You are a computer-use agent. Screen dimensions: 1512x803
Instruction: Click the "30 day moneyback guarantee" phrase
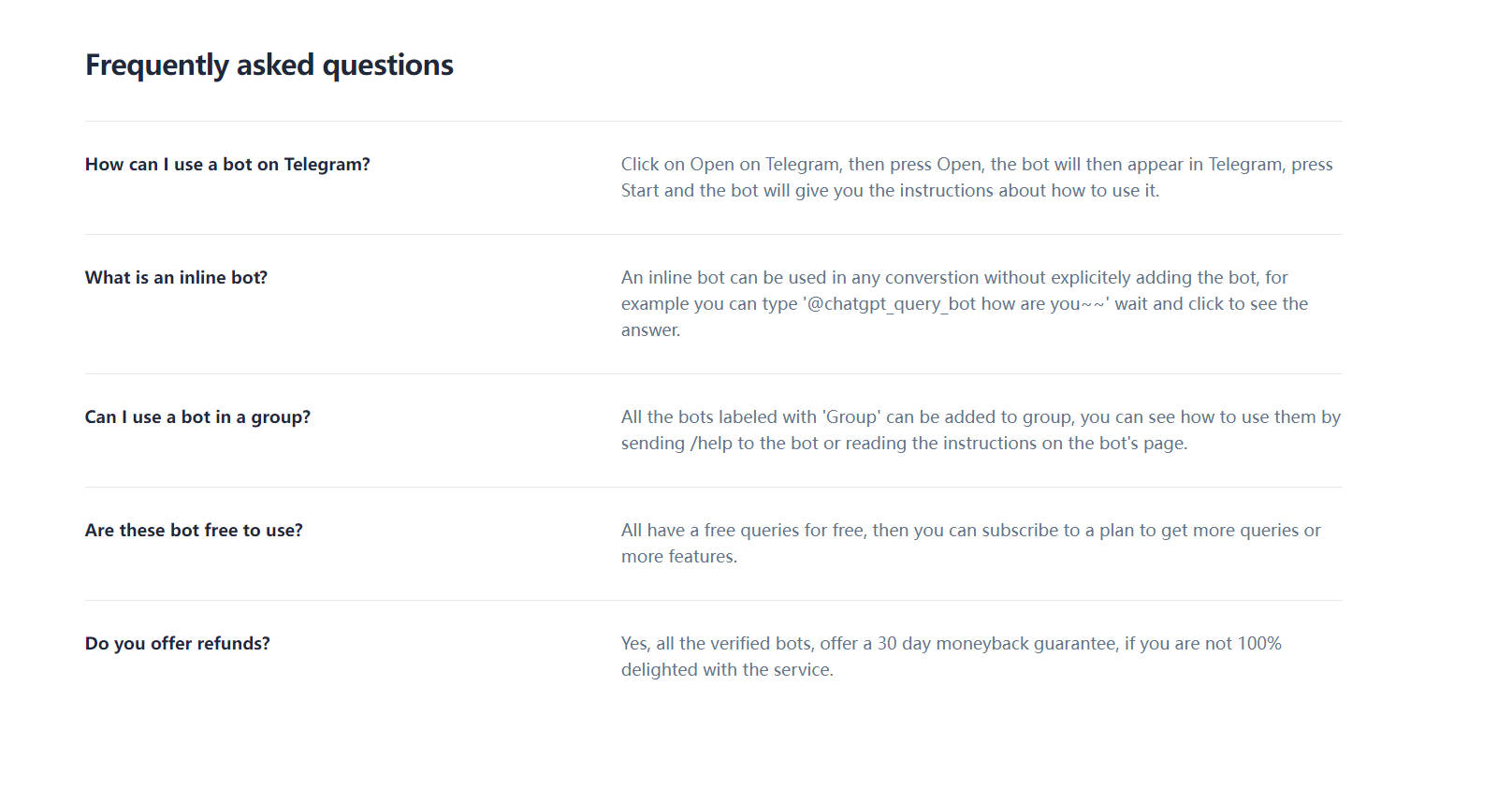coord(996,644)
